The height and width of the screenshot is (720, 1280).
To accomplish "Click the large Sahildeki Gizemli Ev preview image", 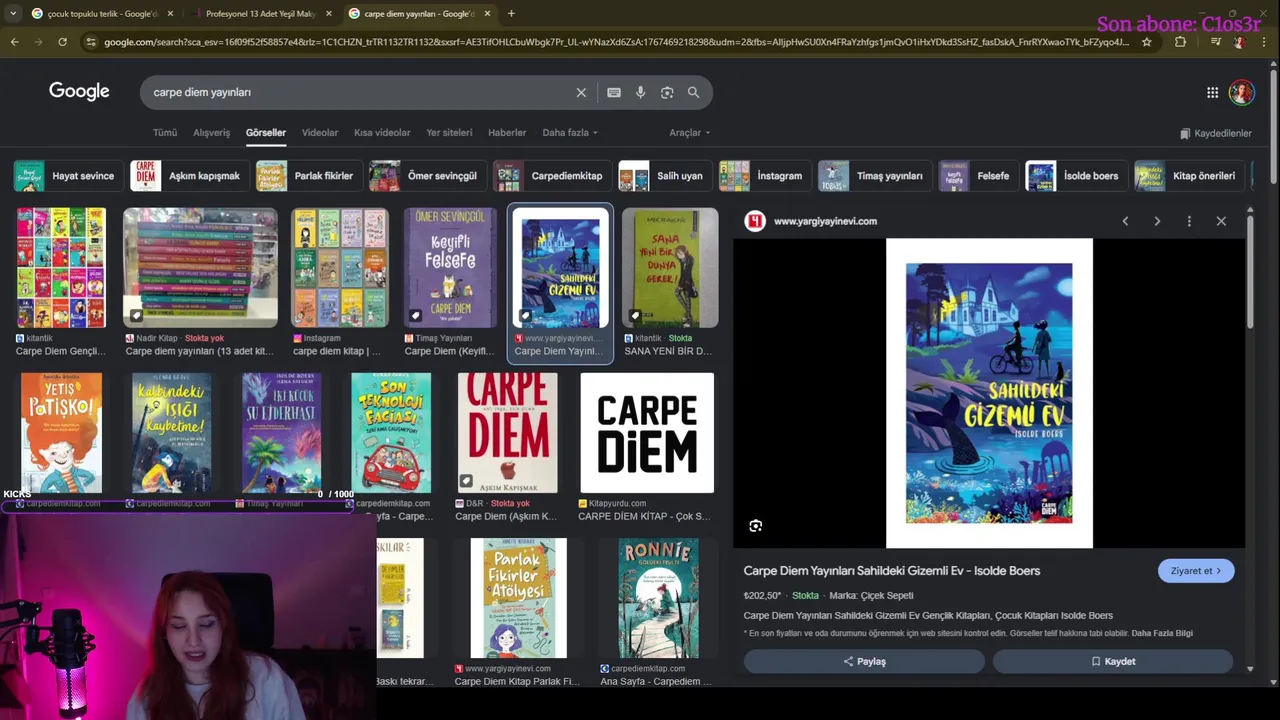I will [989, 393].
